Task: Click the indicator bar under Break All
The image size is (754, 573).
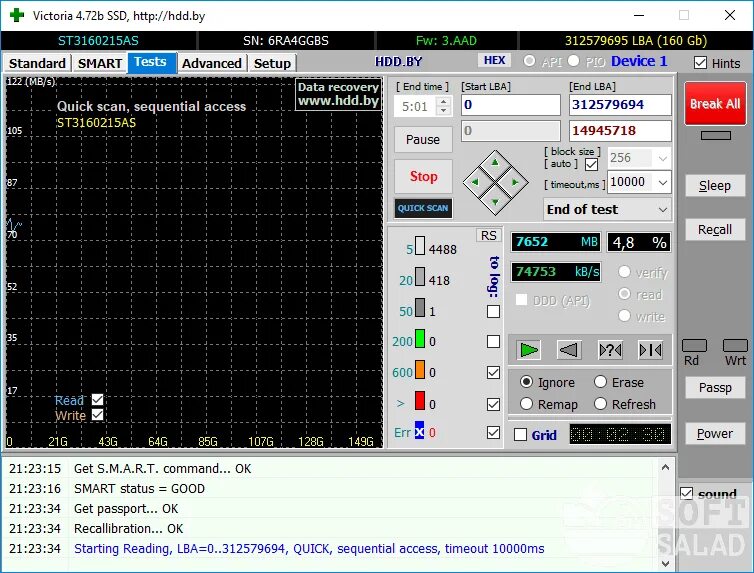Action: pyautogui.click(x=716, y=136)
